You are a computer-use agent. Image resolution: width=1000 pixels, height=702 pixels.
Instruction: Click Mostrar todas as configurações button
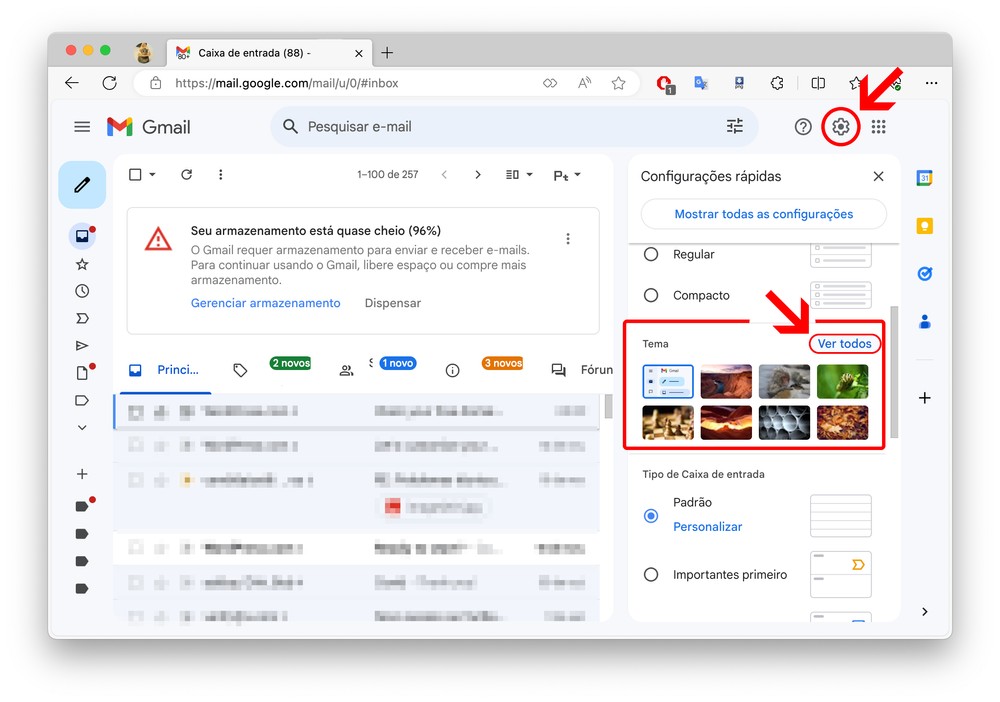click(763, 214)
